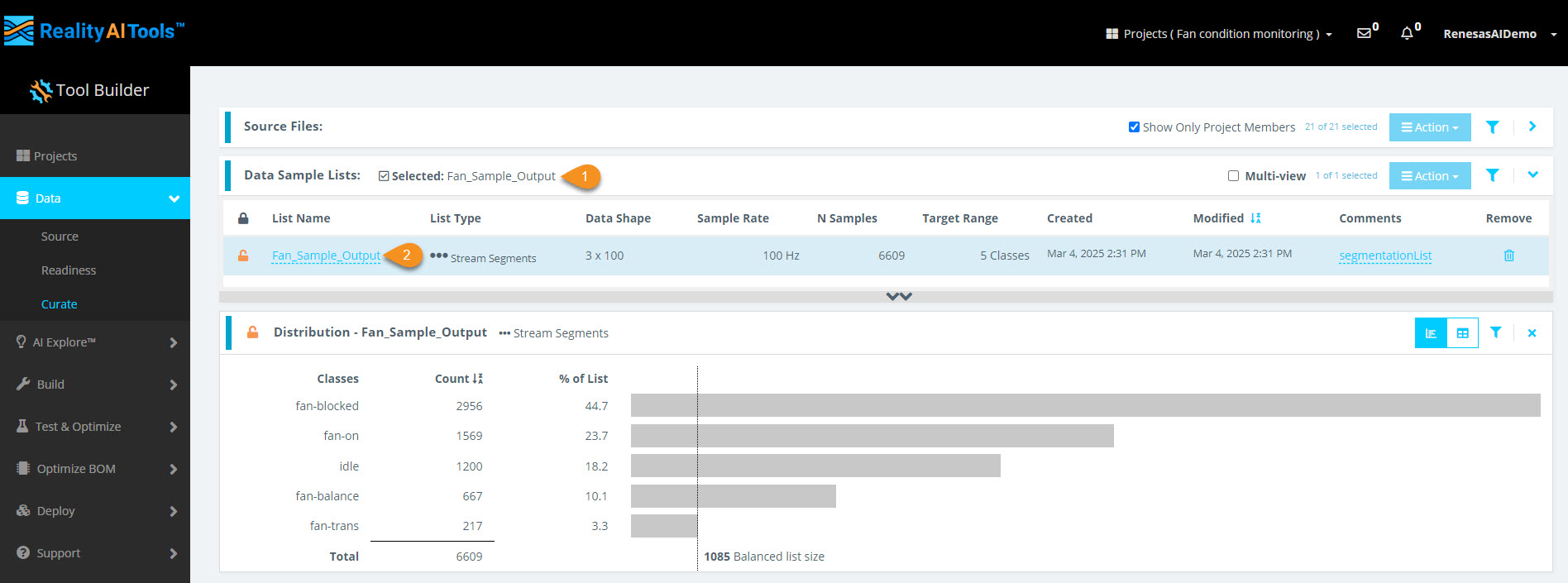The image size is (1568, 583).
Task: Click the mail messages envelope icon
Action: pyautogui.click(x=1365, y=33)
